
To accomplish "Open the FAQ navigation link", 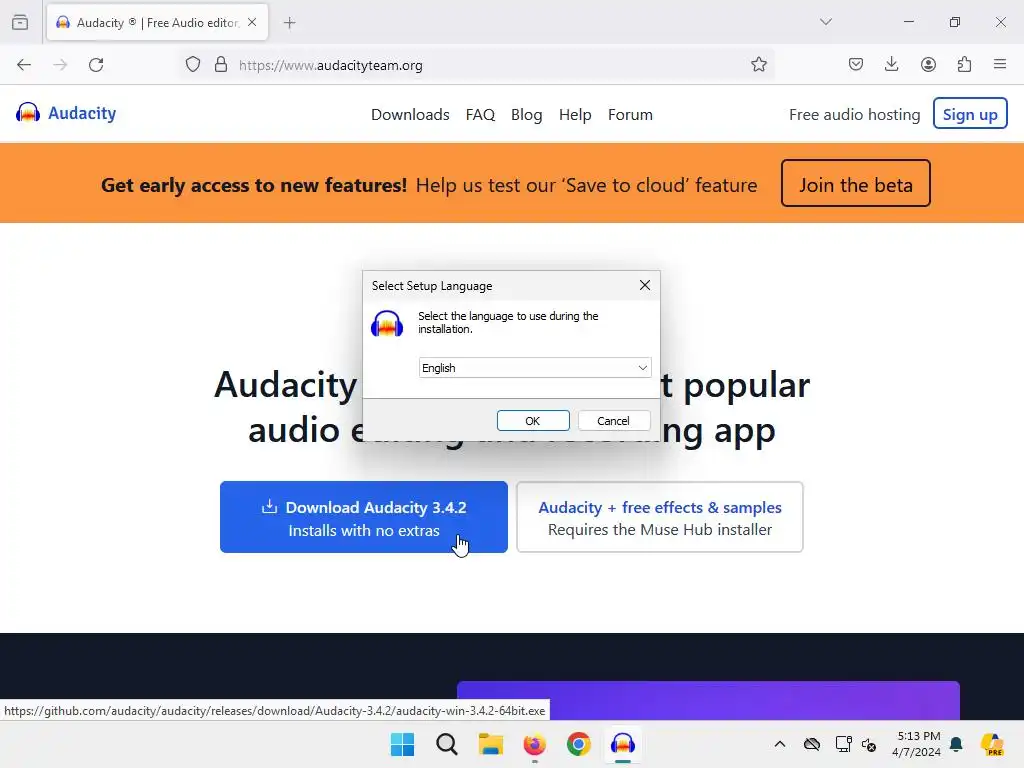I will coord(480,115).
